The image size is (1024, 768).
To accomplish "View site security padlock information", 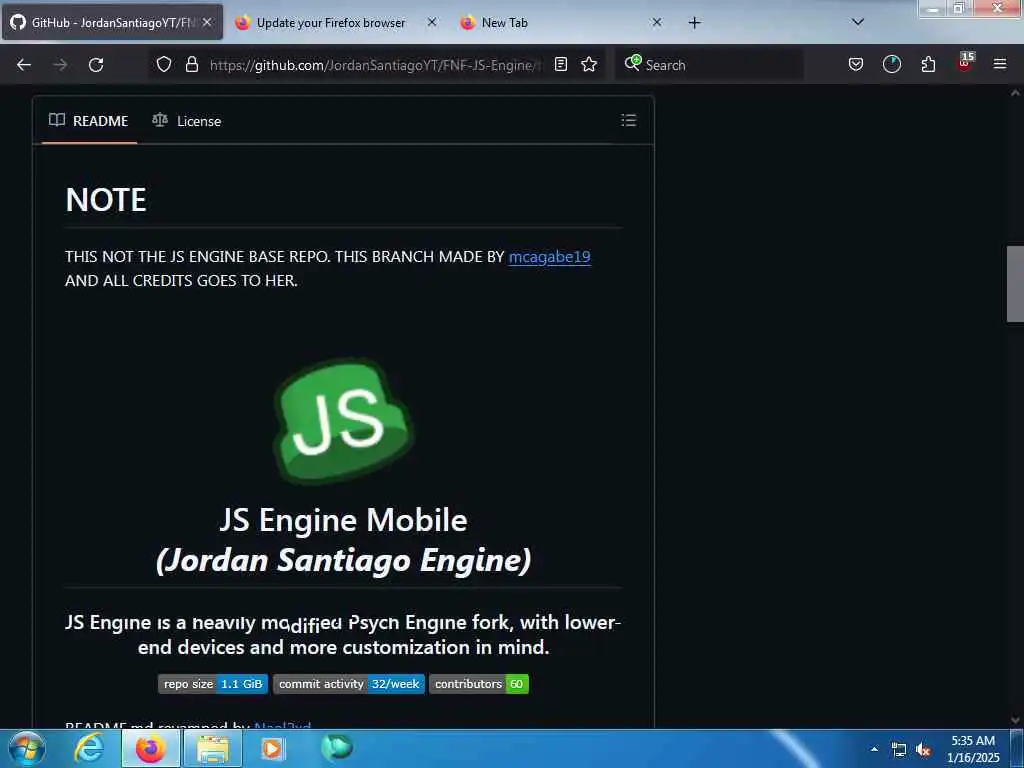I will pos(191,64).
